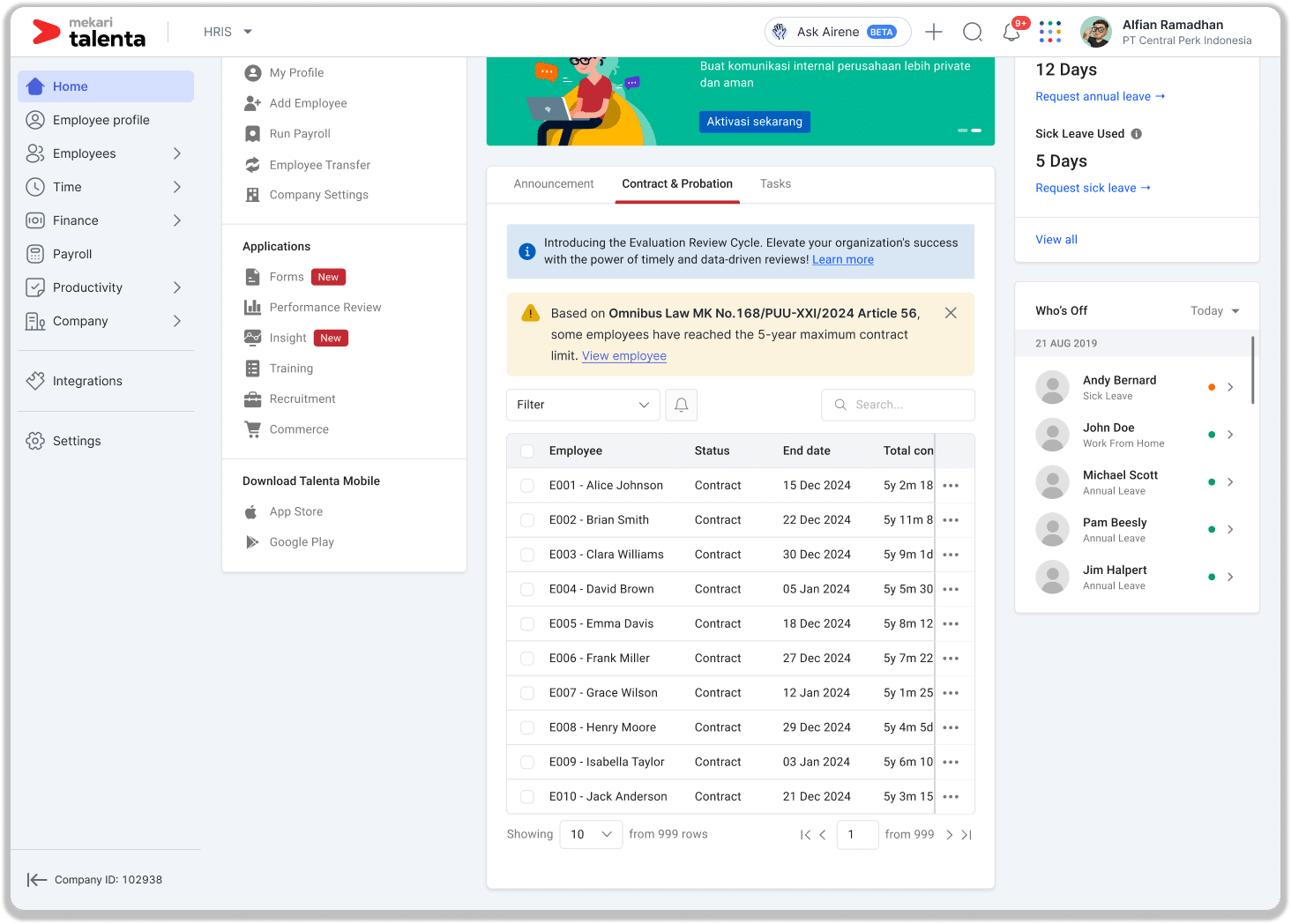Select the E007 - Grace Wilson checkbox
The height and width of the screenshot is (924, 1291).
click(527, 693)
